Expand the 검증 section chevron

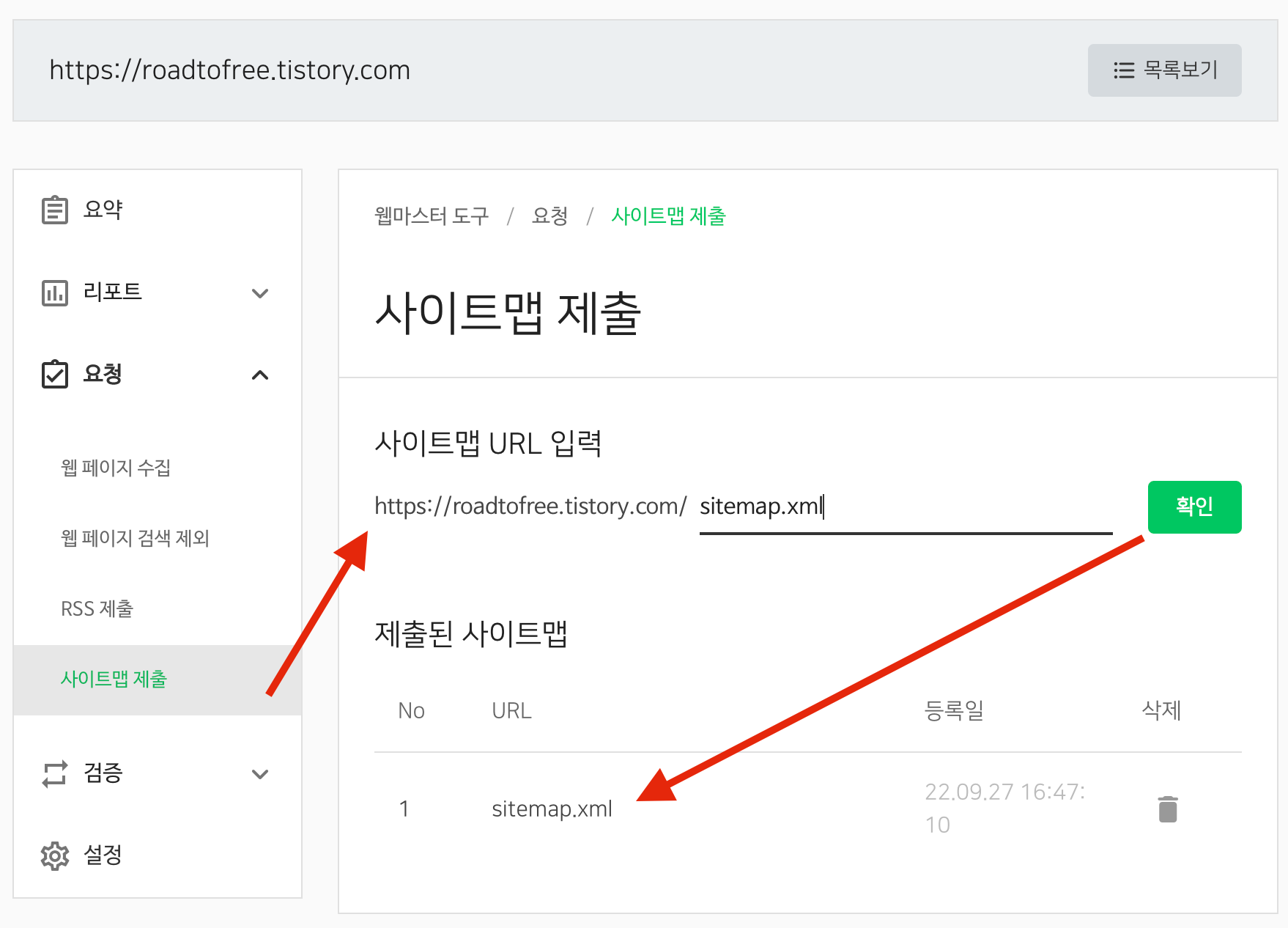(260, 775)
